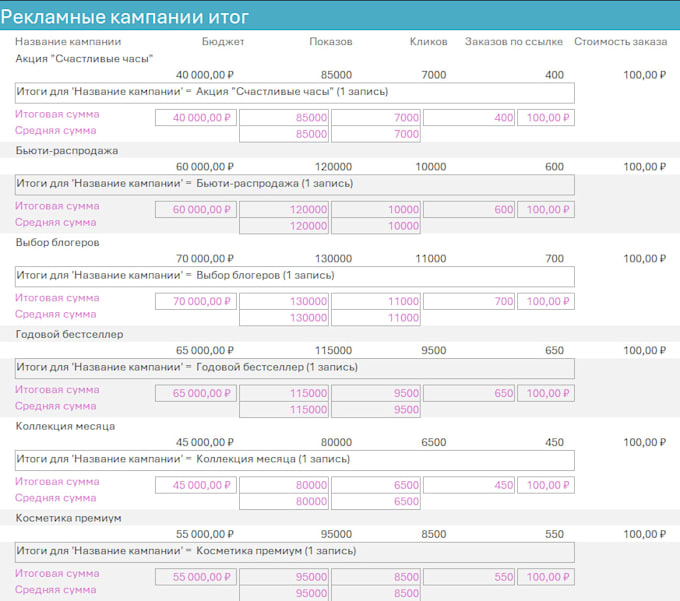Click the black impressions value "130000" in the data row
This screenshot has height=601, width=680.
(333, 259)
